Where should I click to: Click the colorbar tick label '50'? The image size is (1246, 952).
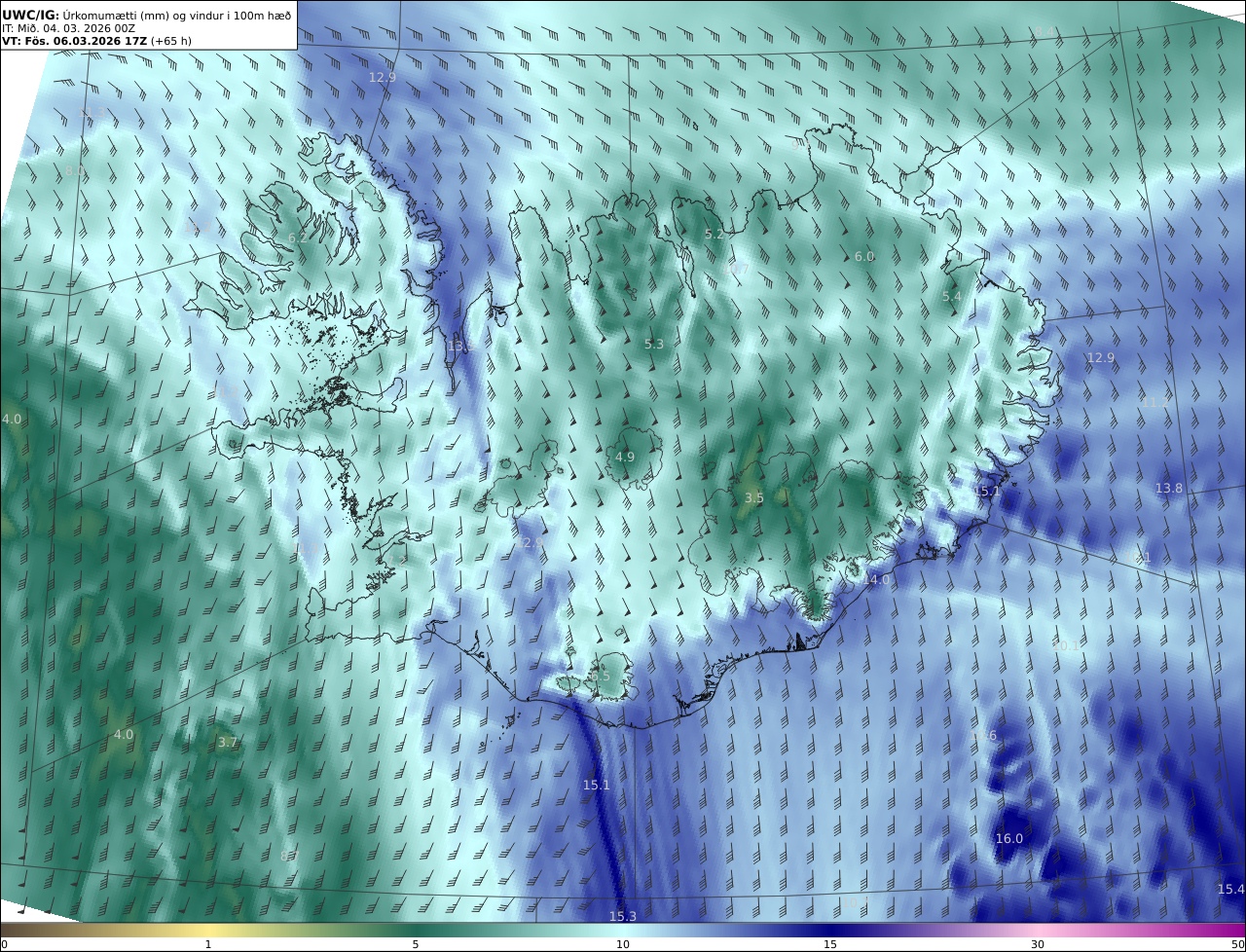pos(1238,945)
